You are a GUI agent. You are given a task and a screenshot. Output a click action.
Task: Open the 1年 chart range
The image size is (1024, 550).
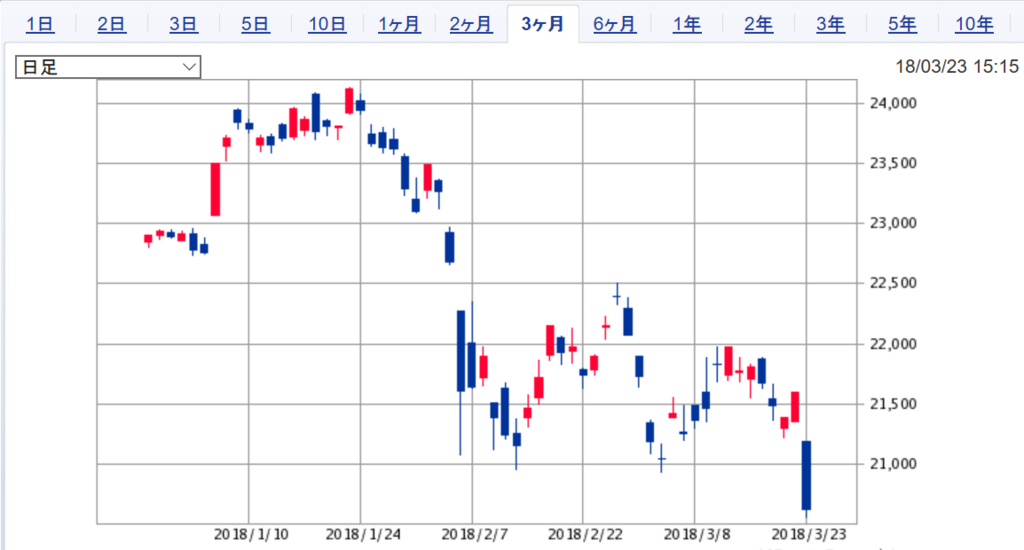coord(687,25)
